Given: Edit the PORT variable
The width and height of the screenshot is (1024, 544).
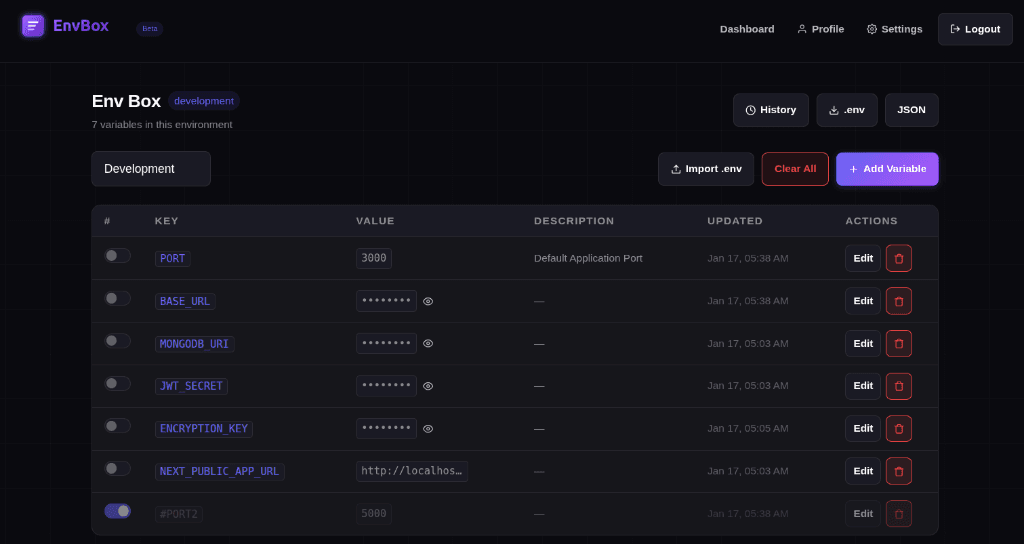Looking at the screenshot, I should pyautogui.click(x=863, y=259).
